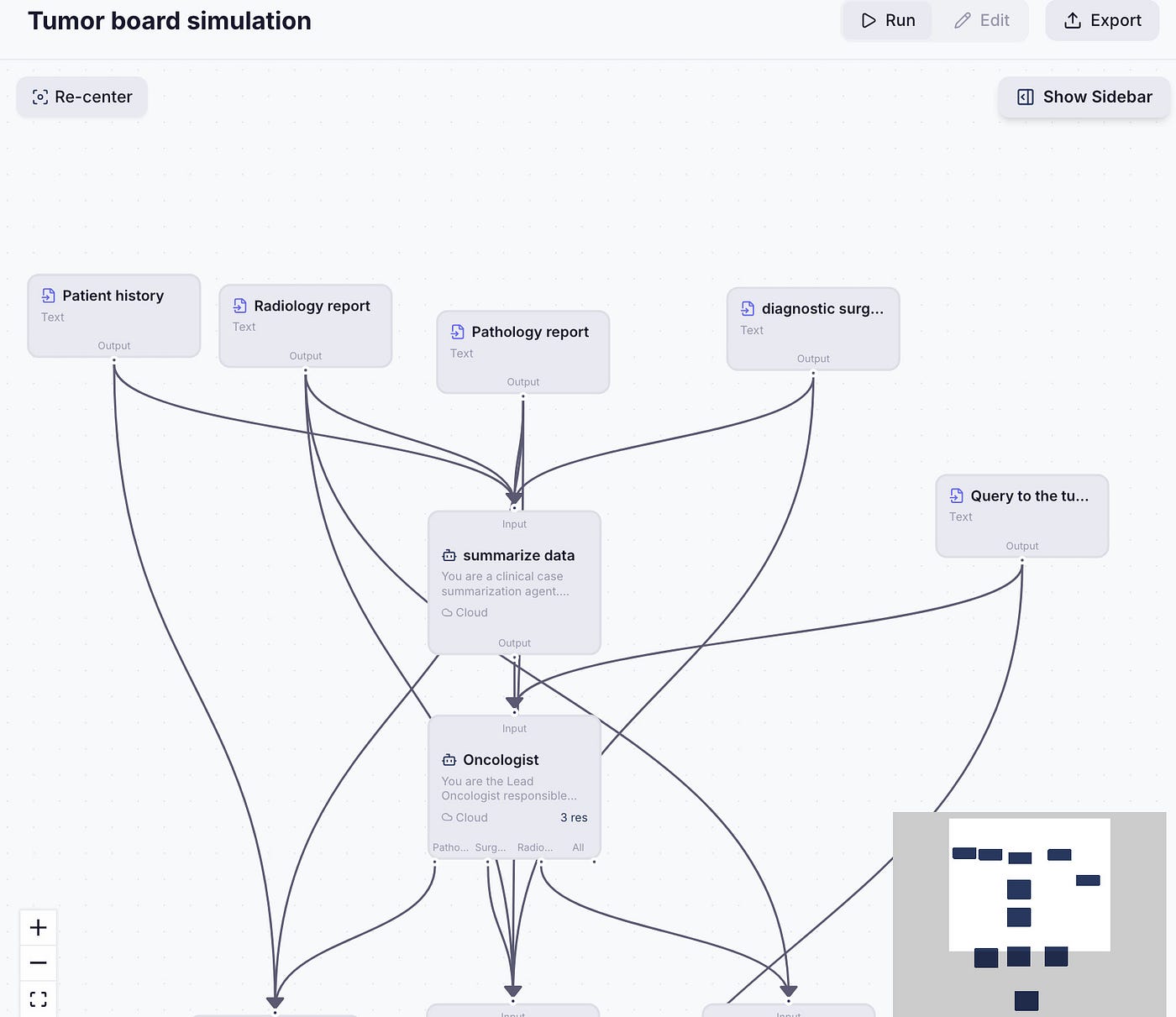The image size is (1176, 1017).
Task: Click the Oncologist agent robot icon
Action: pyautogui.click(x=449, y=760)
